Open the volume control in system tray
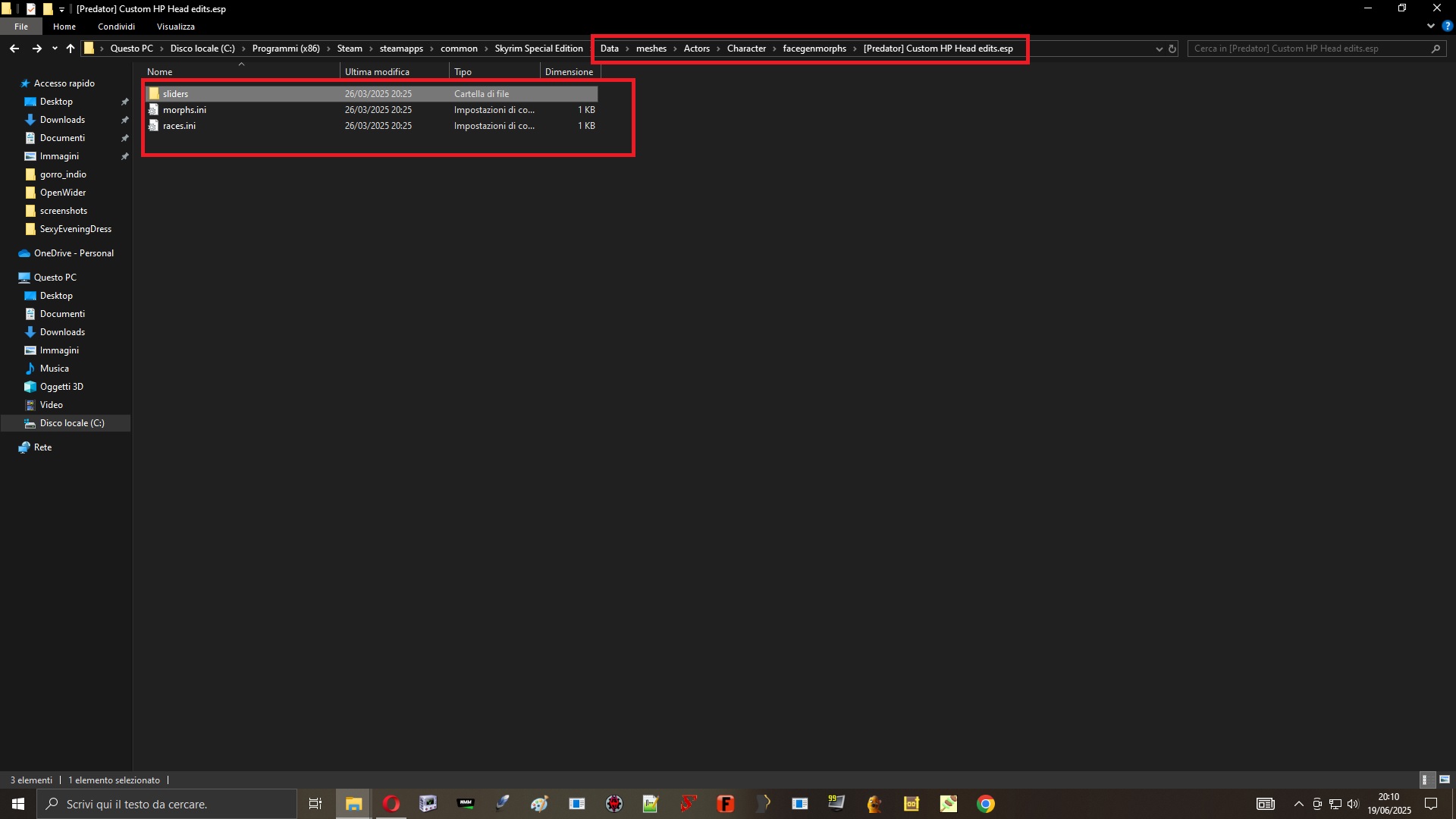Viewport: 1456px width, 819px height. tap(1354, 804)
